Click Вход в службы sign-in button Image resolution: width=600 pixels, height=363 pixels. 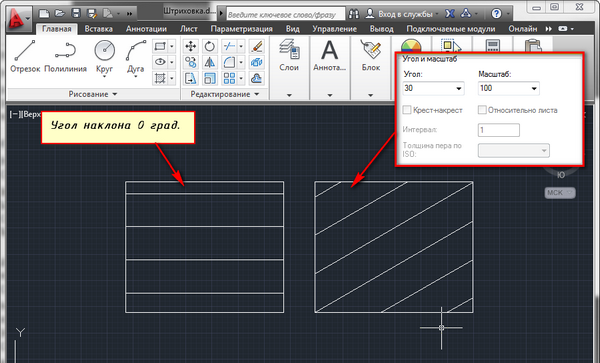(x=402, y=14)
